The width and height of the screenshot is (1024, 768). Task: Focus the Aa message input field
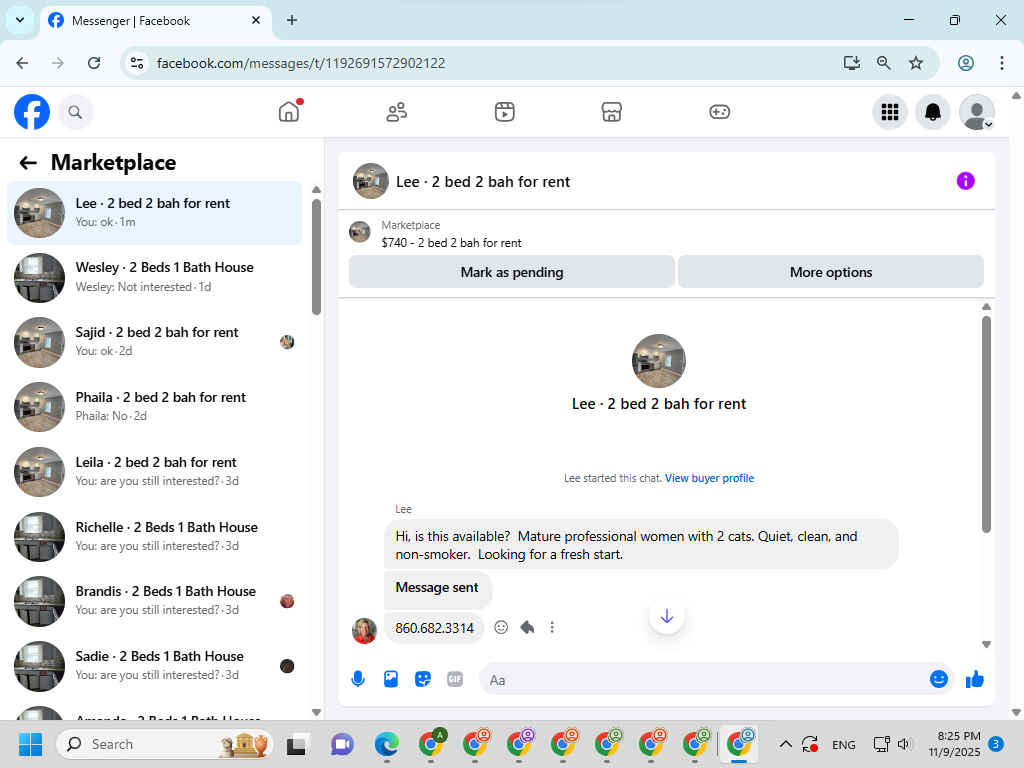point(702,680)
